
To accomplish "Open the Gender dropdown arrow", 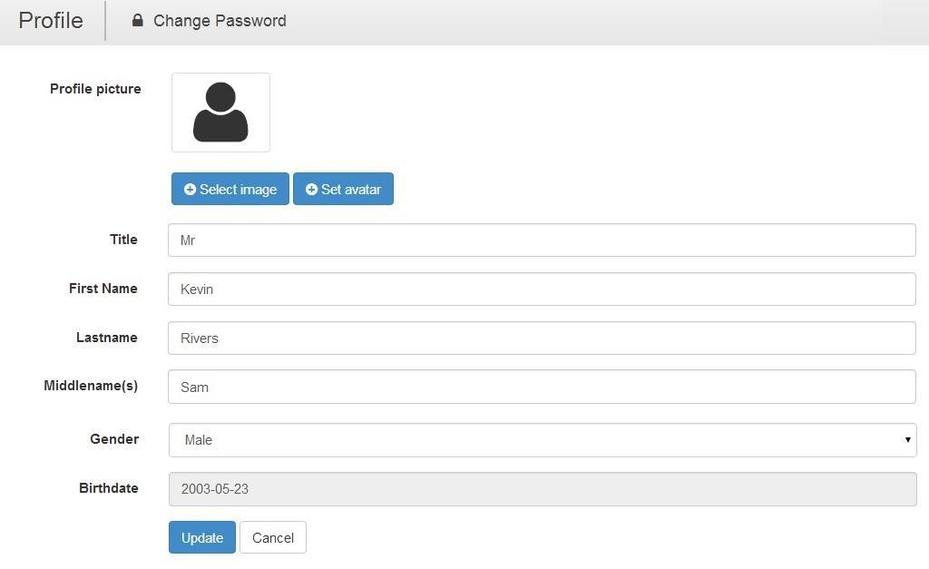I will click(x=907, y=440).
